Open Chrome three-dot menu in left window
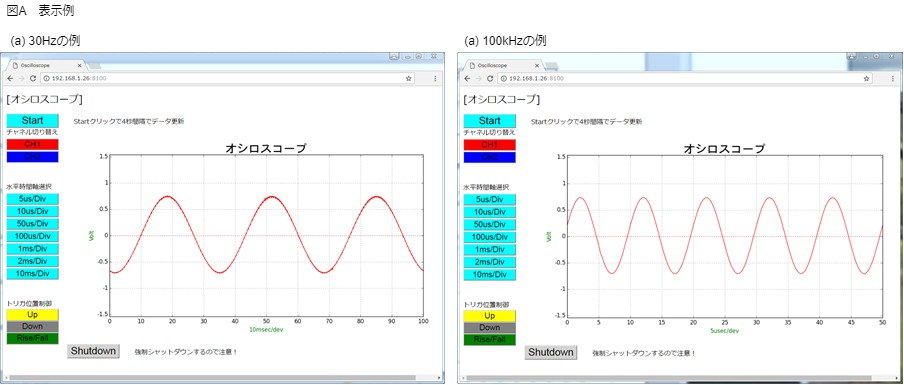 click(x=435, y=78)
